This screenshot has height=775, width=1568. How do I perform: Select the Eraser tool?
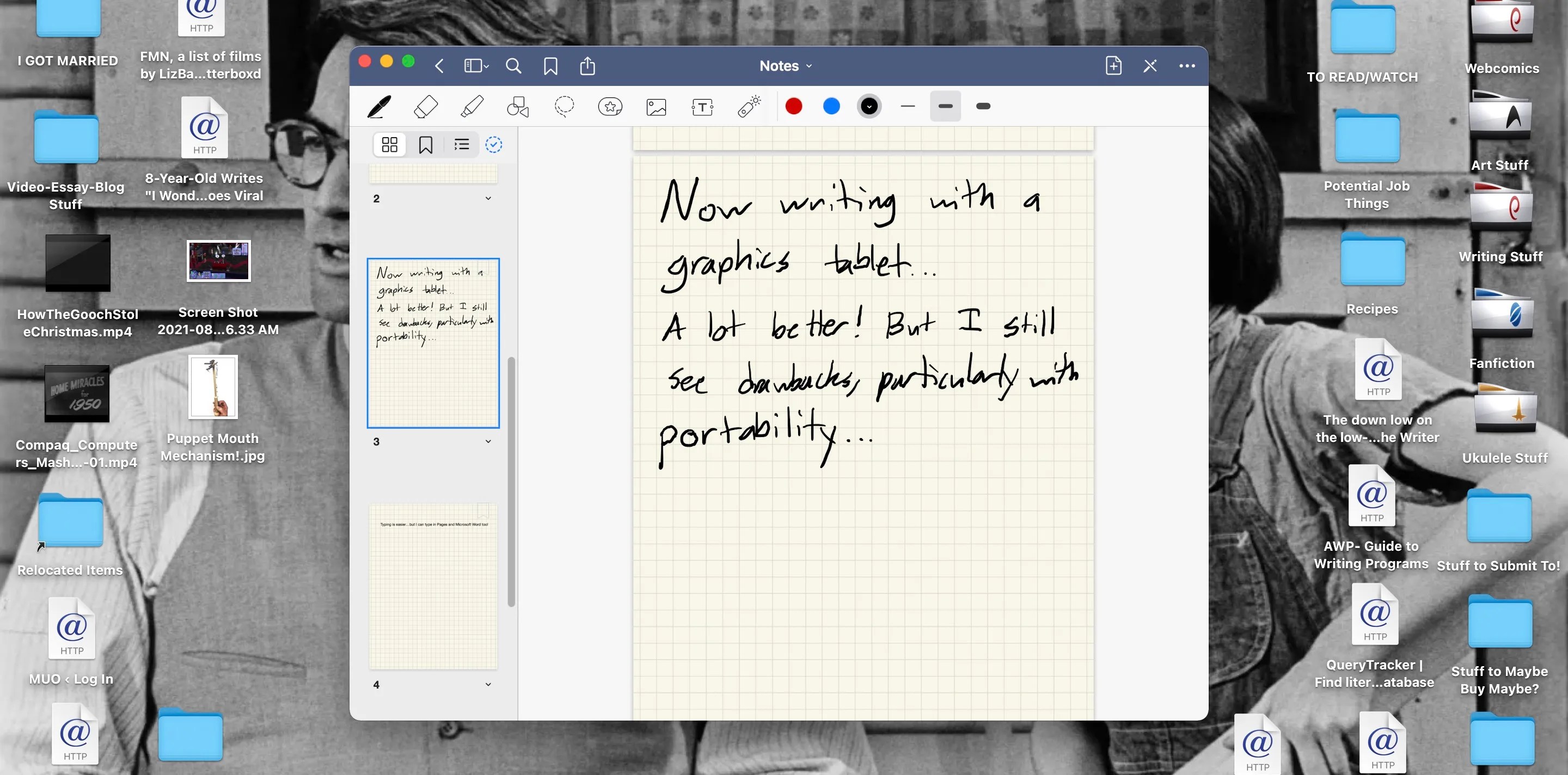click(425, 107)
